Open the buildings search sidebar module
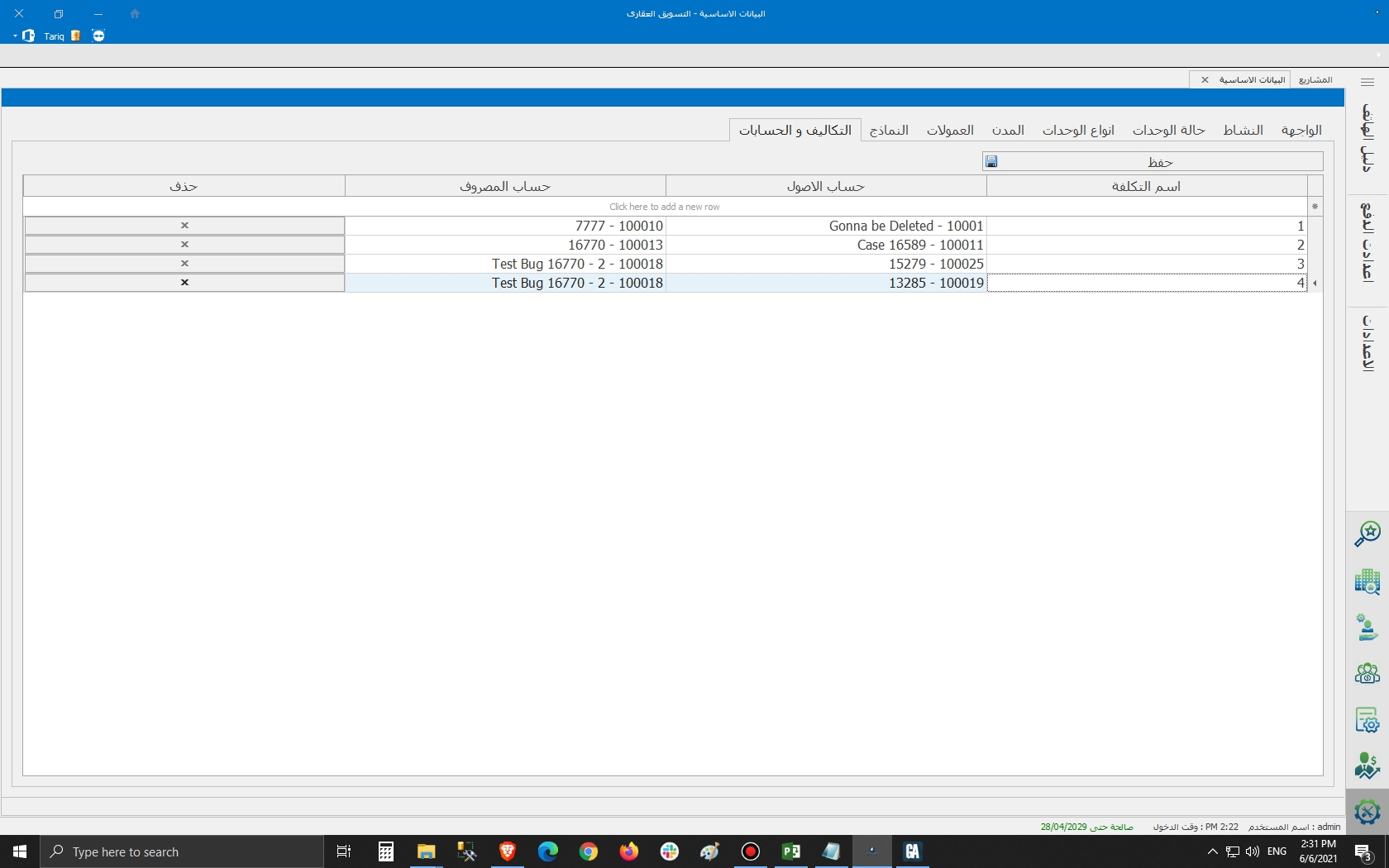1389x868 pixels. tap(1367, 581)
